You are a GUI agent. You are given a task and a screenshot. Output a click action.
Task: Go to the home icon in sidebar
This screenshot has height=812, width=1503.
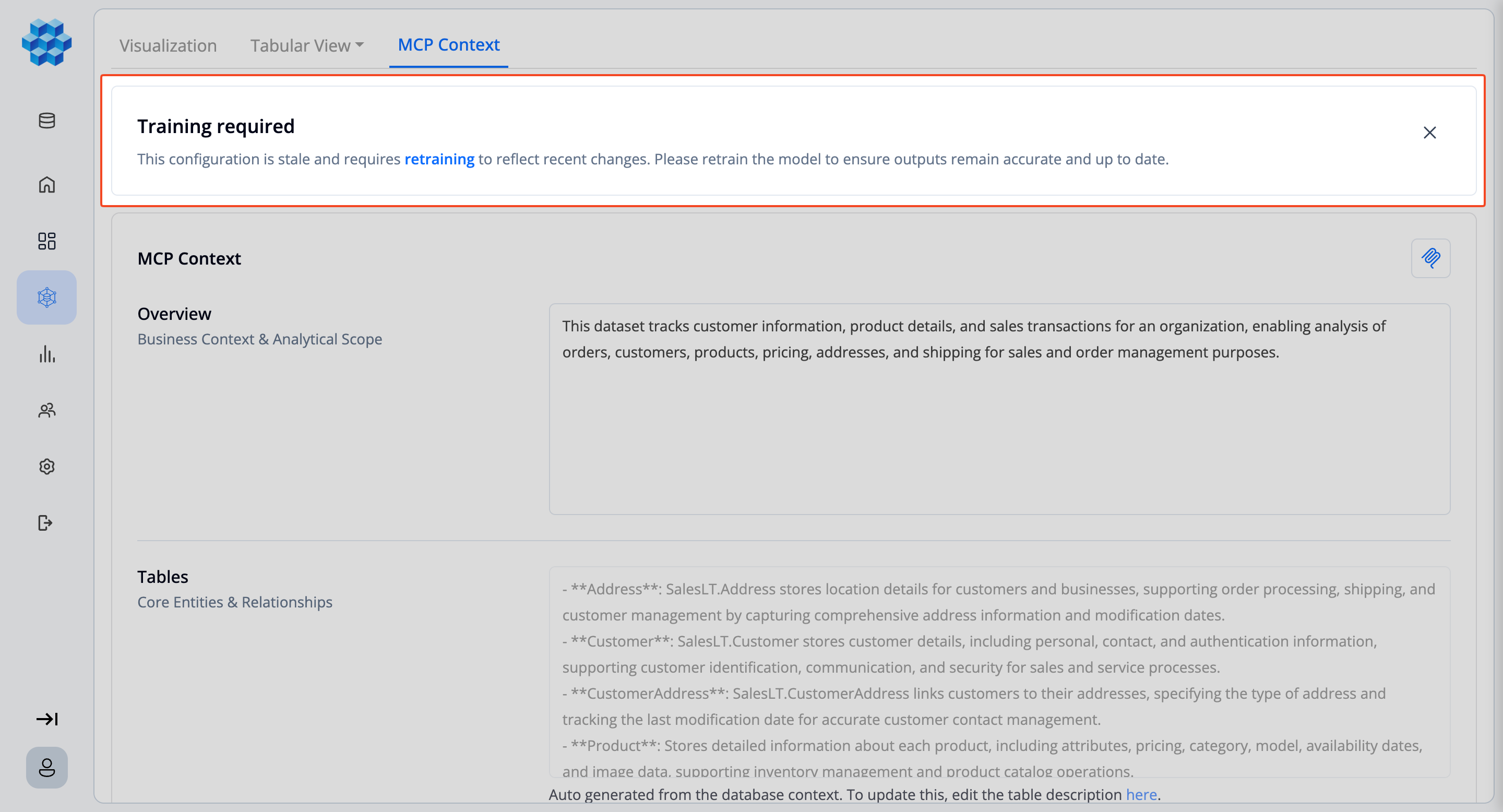point(46,184)
